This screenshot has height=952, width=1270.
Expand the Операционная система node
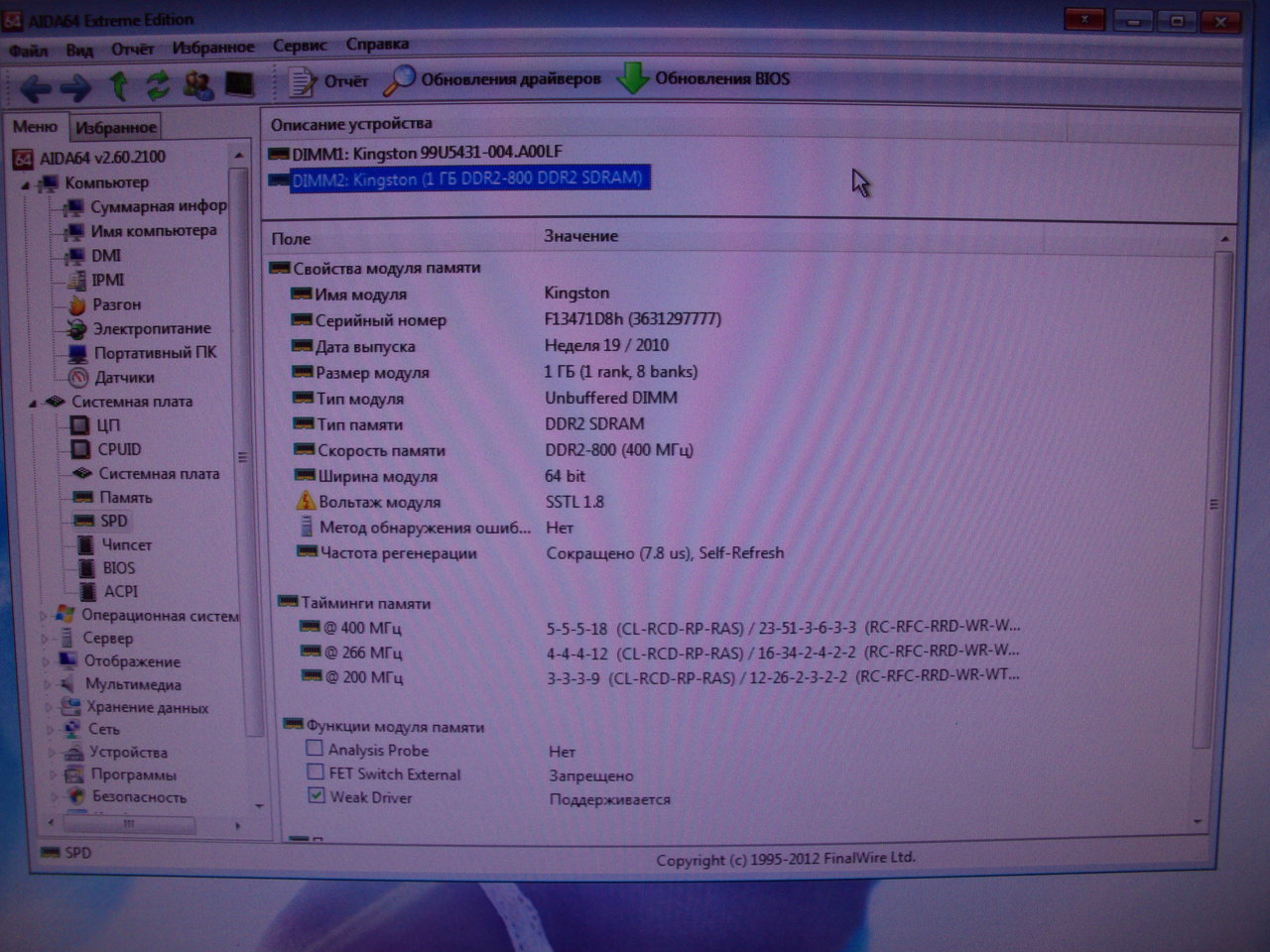click(45, 616)
